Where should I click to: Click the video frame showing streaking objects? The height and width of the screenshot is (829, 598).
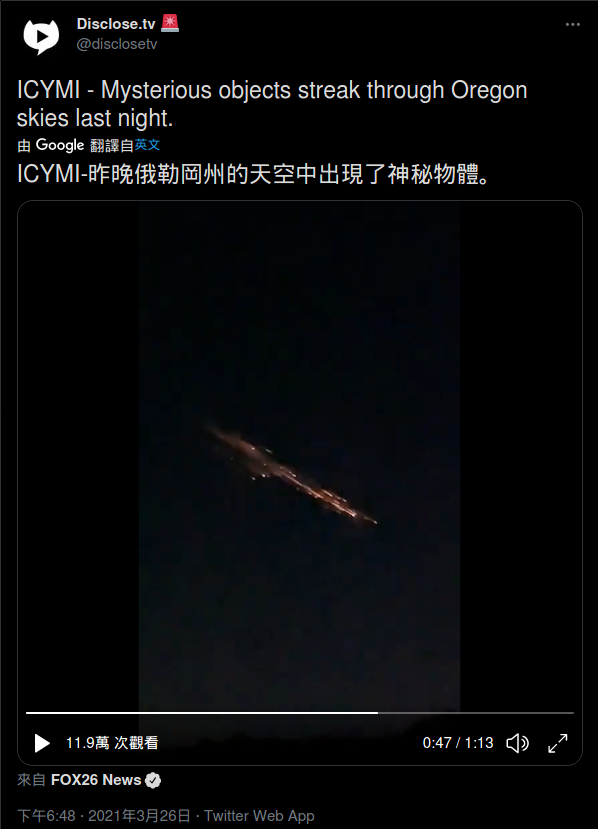coord(299,456)
